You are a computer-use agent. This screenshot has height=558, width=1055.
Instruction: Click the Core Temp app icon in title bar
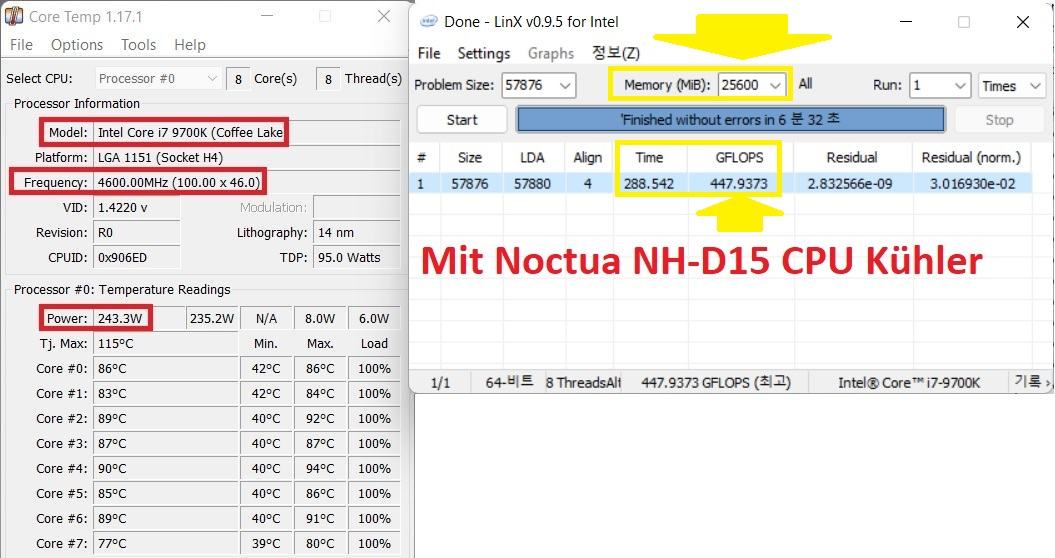[13, 15]
